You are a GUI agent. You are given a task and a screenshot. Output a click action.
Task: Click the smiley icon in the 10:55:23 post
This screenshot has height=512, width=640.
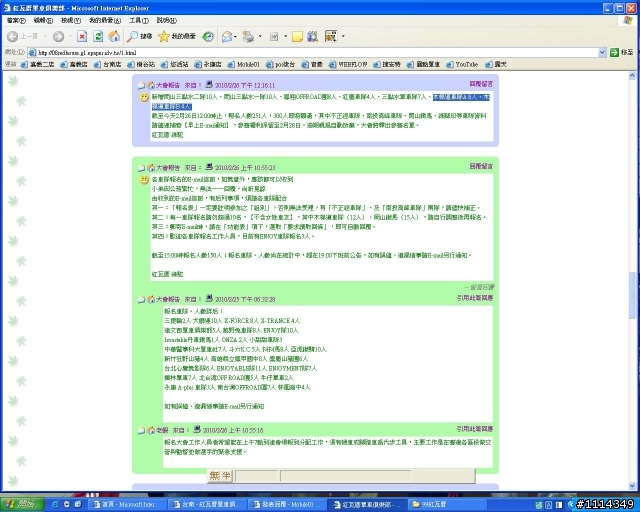point(144,180)
